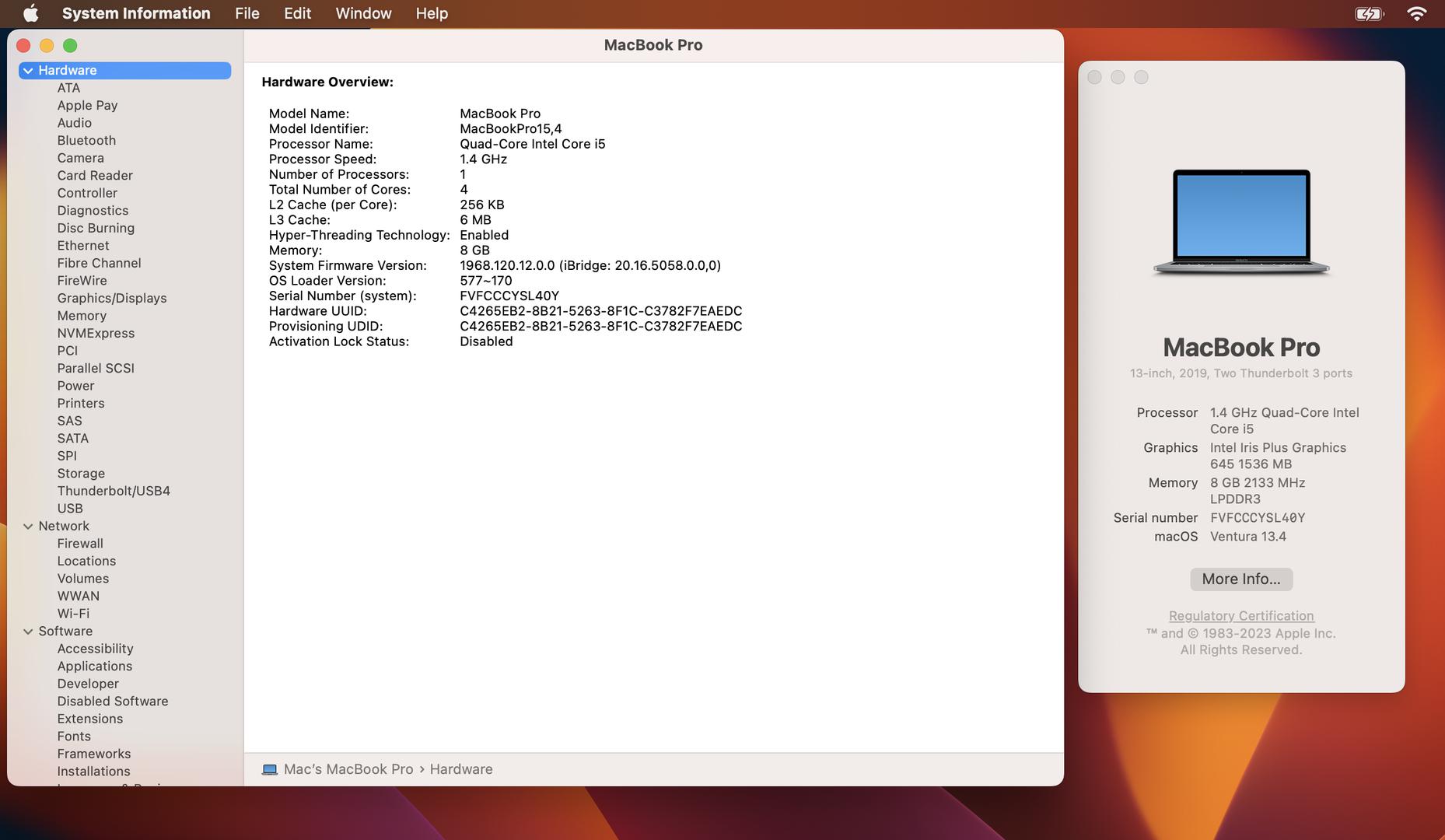Screen dimensions: 1445x840
Task: Collapse the Software section chevron
Action: point(28,632)
